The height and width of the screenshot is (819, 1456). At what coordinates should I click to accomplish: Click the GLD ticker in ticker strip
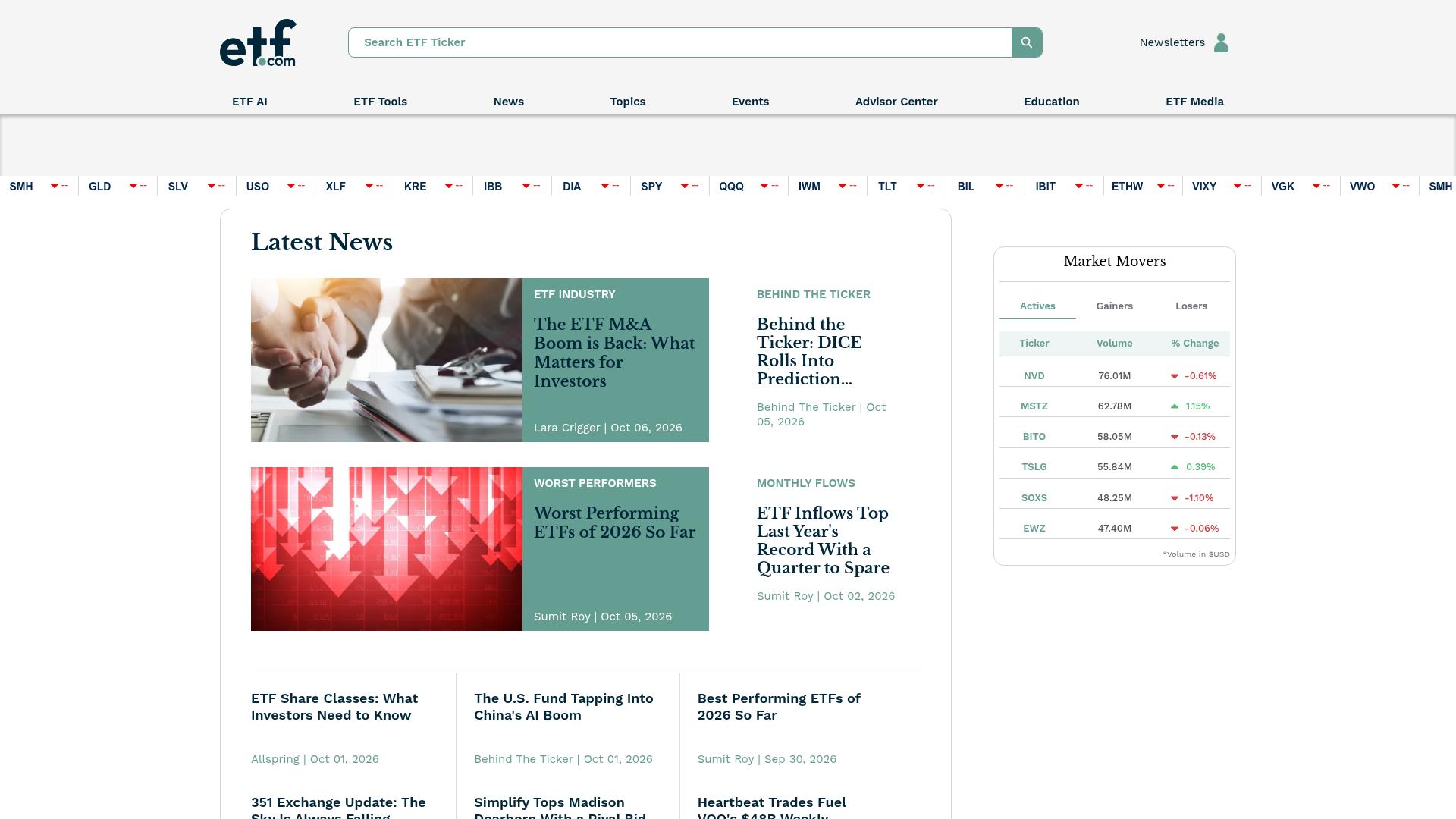99,187
